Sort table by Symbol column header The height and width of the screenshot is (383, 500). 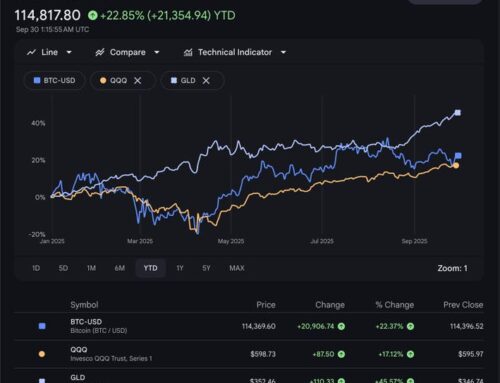pyautogui.click(x=84, y=305)
